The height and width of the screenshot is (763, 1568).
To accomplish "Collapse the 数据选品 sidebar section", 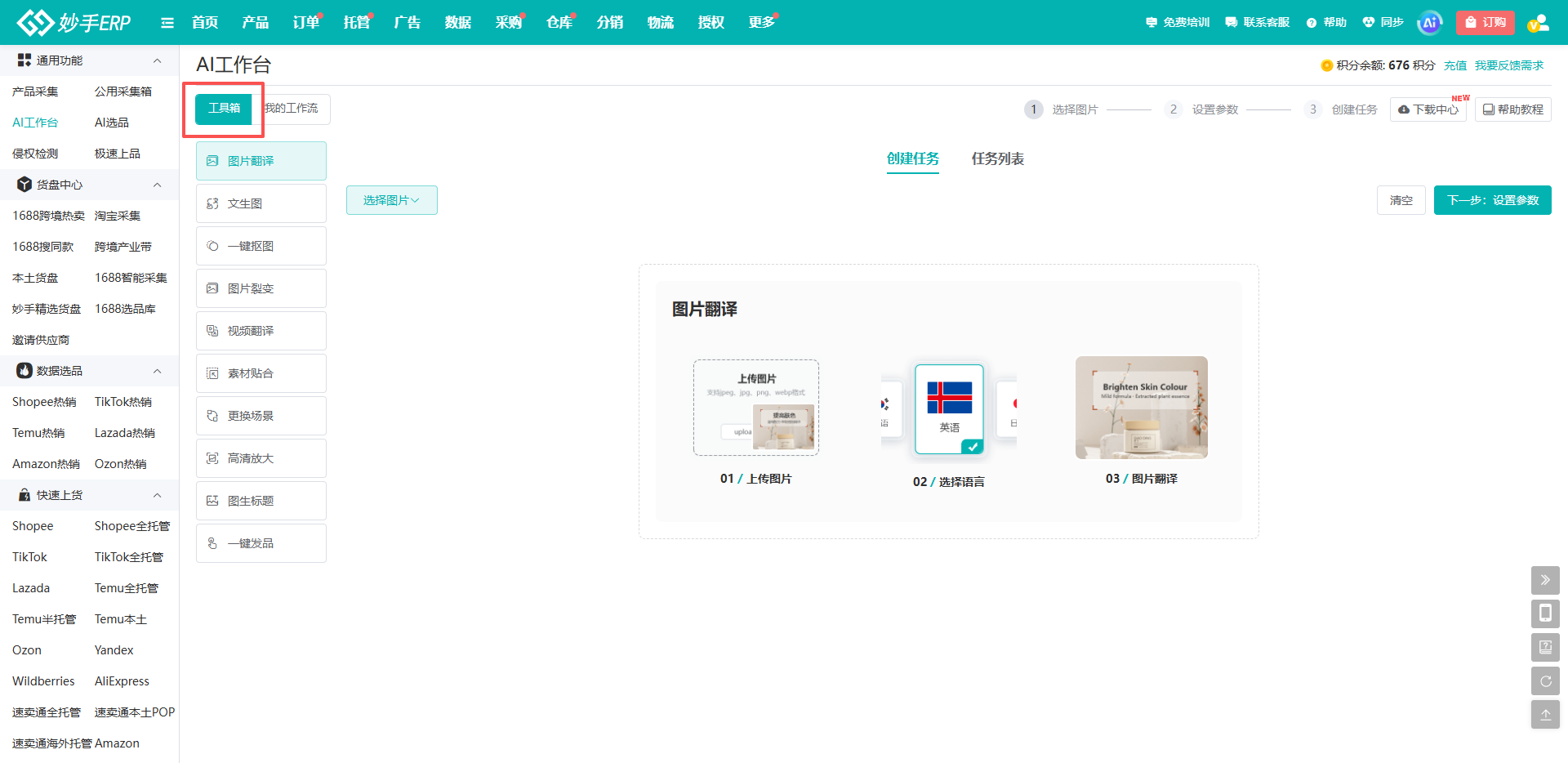I will [x=157, y=371].
